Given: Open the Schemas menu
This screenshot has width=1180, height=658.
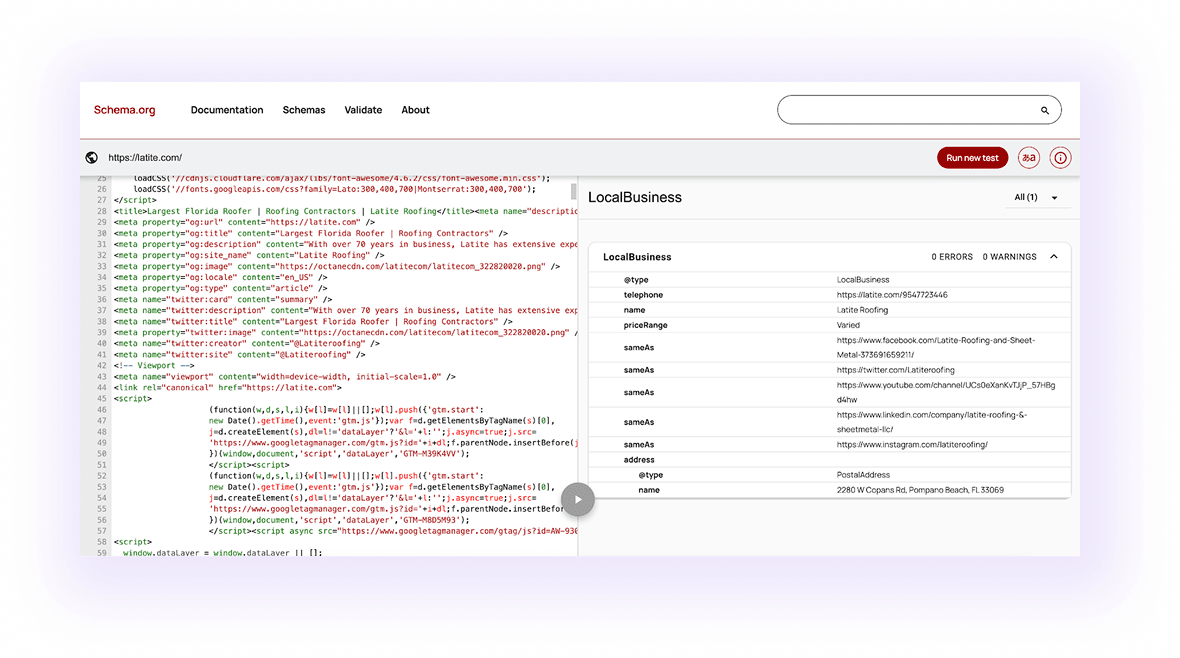Looking at the screenshot, I should (x=303, y=110).
